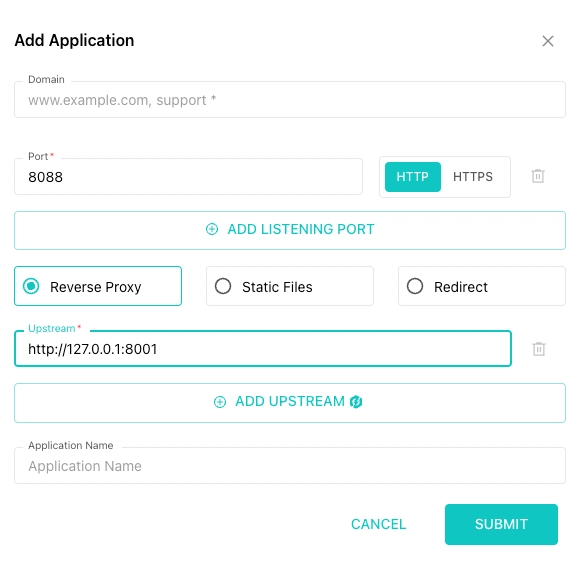Choose the Static Files radio option
The image size is (580, 567).
290,286
